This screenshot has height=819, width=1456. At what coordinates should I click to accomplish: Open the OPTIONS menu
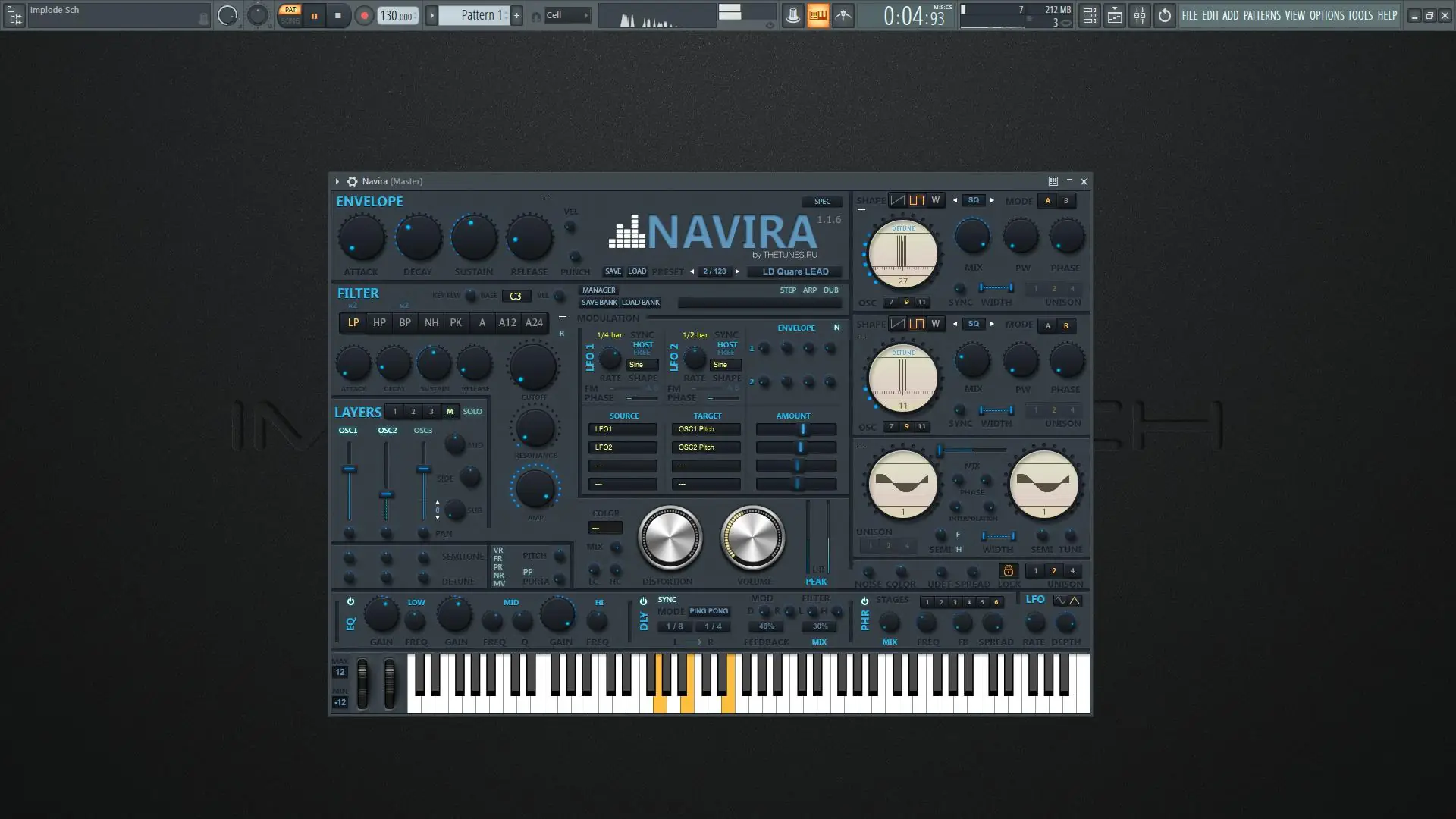tap(1326, 15)
